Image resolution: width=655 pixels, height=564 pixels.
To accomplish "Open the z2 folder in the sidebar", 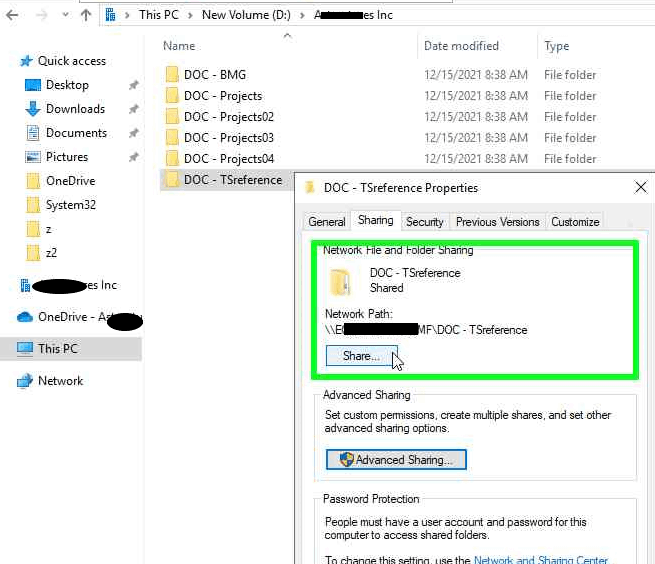I will (51, 253).
